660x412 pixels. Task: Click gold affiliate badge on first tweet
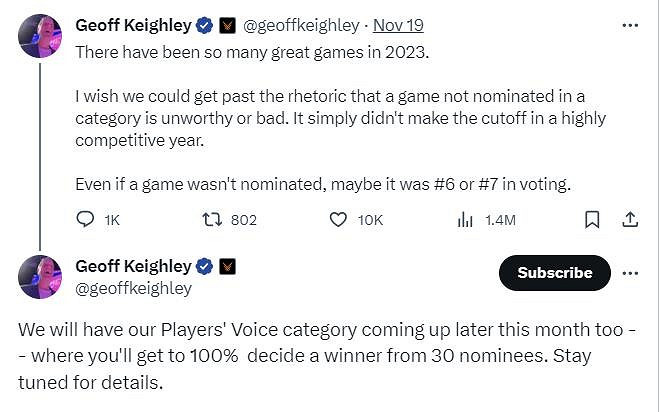click(228, 27)
